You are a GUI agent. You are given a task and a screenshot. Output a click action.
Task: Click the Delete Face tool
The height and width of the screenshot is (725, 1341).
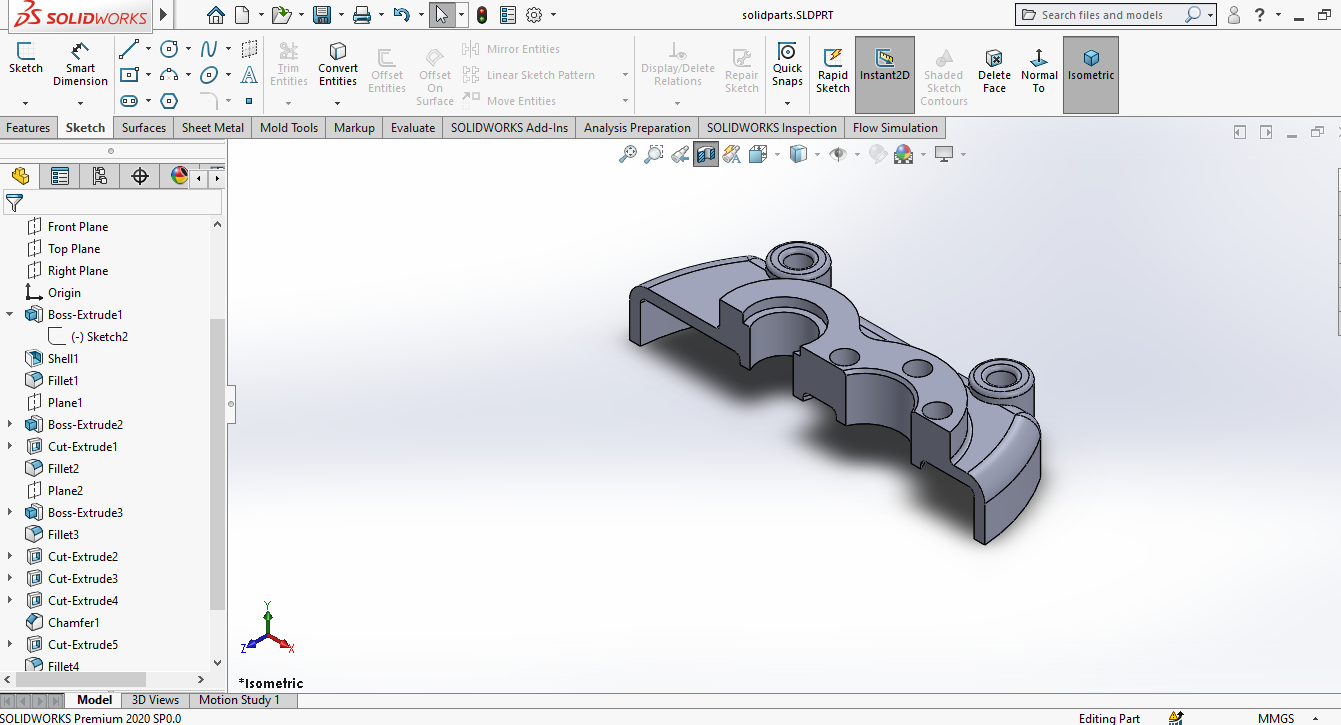pos(994,69)
